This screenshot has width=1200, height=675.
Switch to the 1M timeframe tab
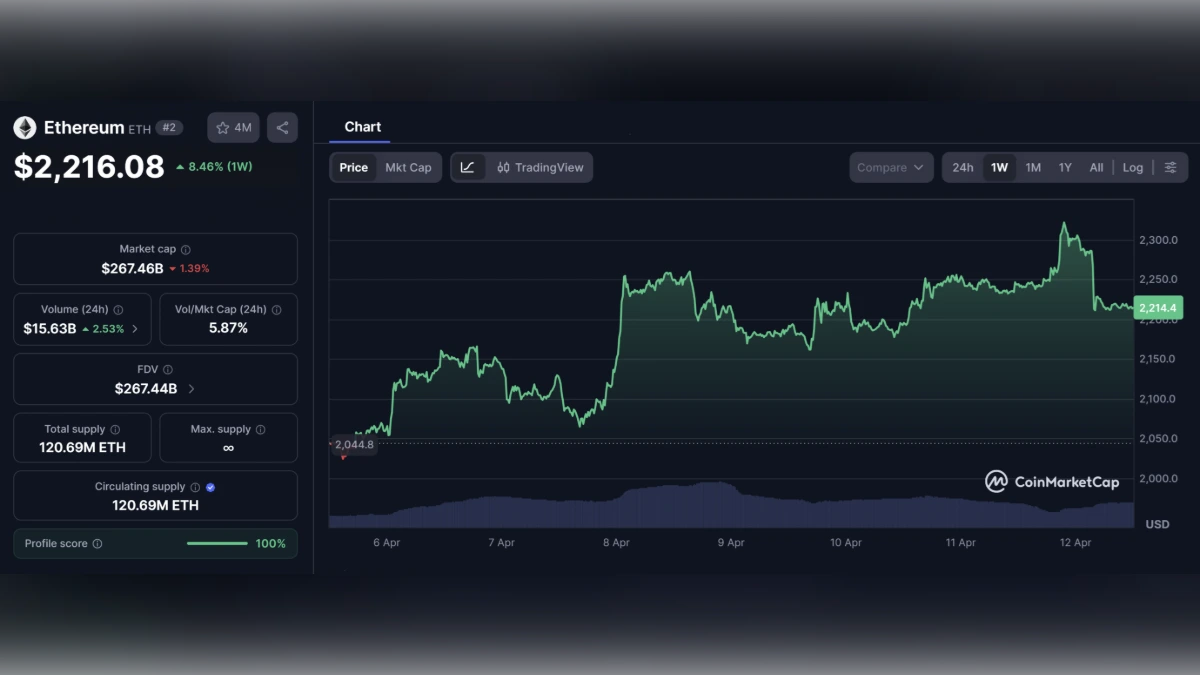pos(1033,167)
